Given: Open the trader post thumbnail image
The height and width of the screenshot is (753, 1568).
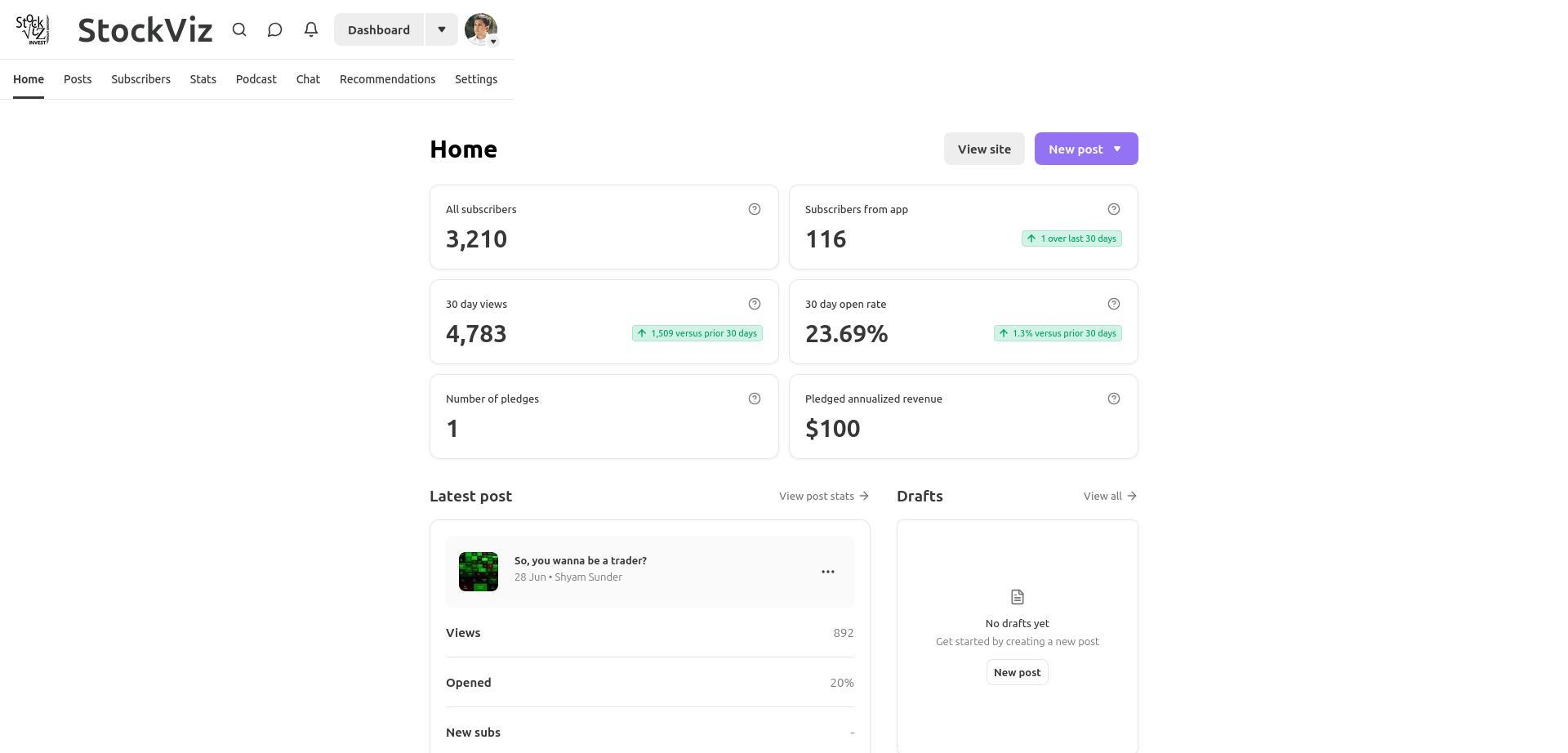Looking at the screenshot, I should click(478, 572).
